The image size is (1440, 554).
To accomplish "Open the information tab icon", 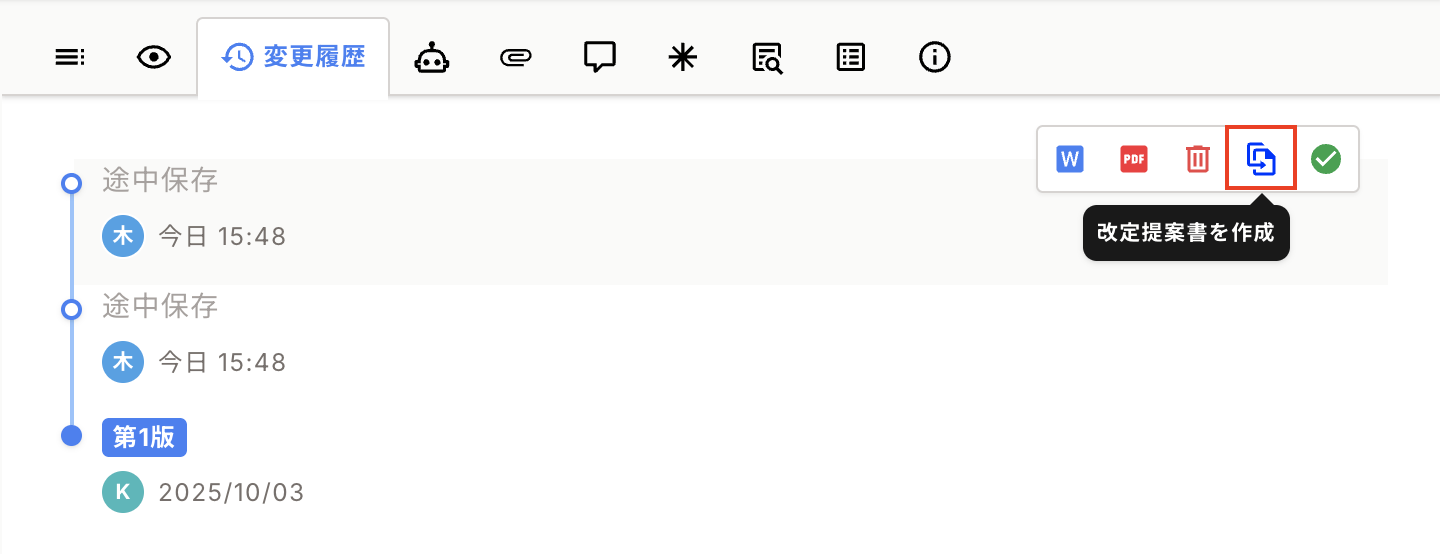I will (934, 58).
